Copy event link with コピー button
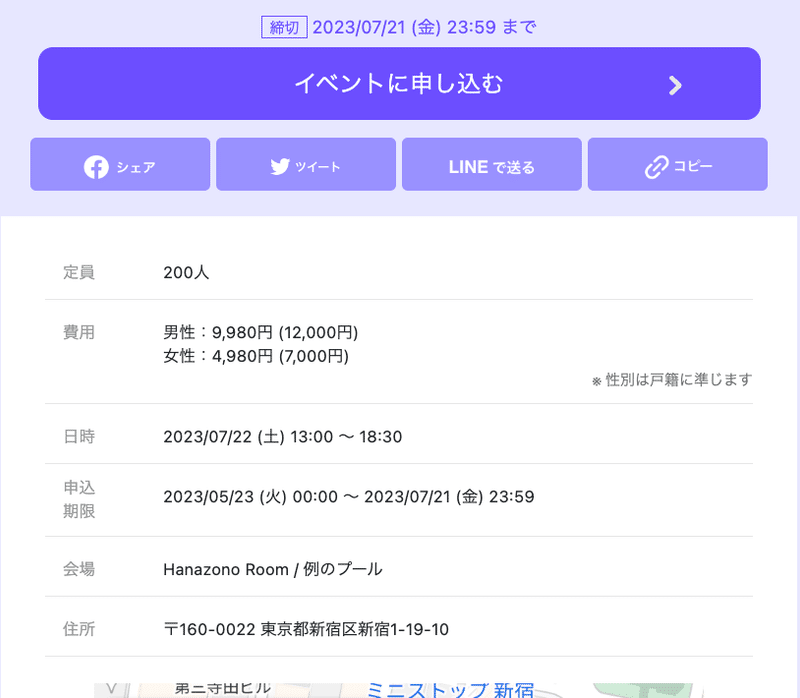The image size is (800, 698). pos(678,164)
